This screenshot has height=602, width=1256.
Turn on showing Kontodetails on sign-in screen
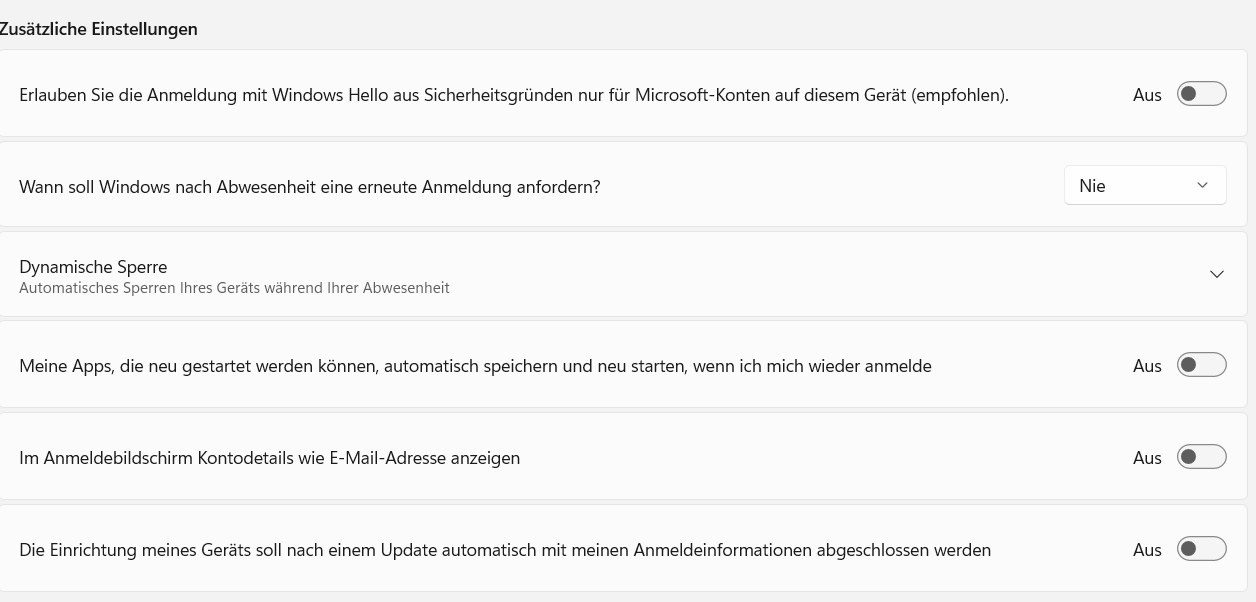tap(1201, 457)
